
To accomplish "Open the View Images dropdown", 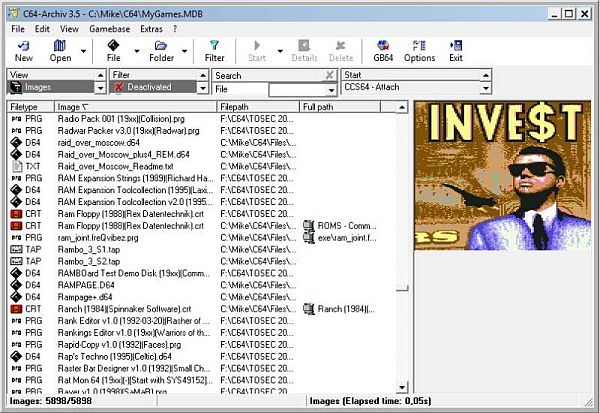I will point(100,88).
